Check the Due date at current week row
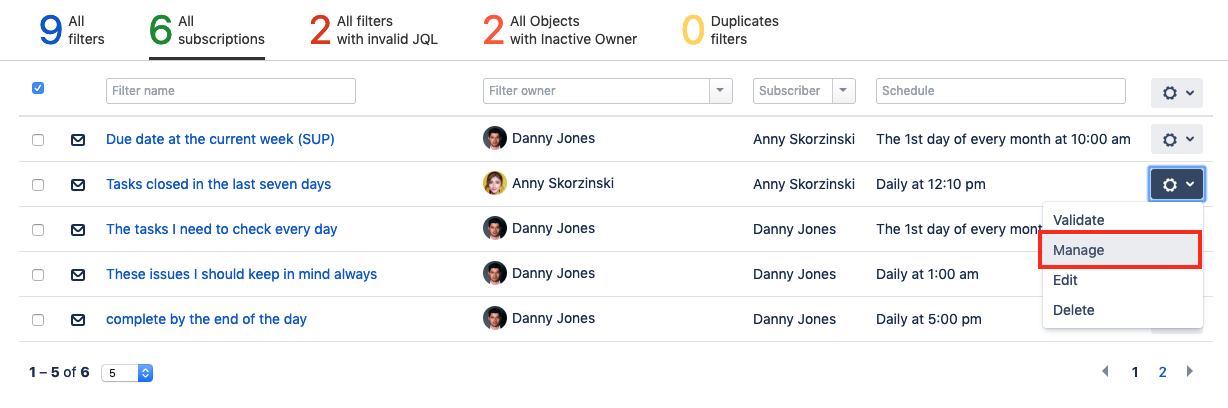 click(x=38, y=140)
